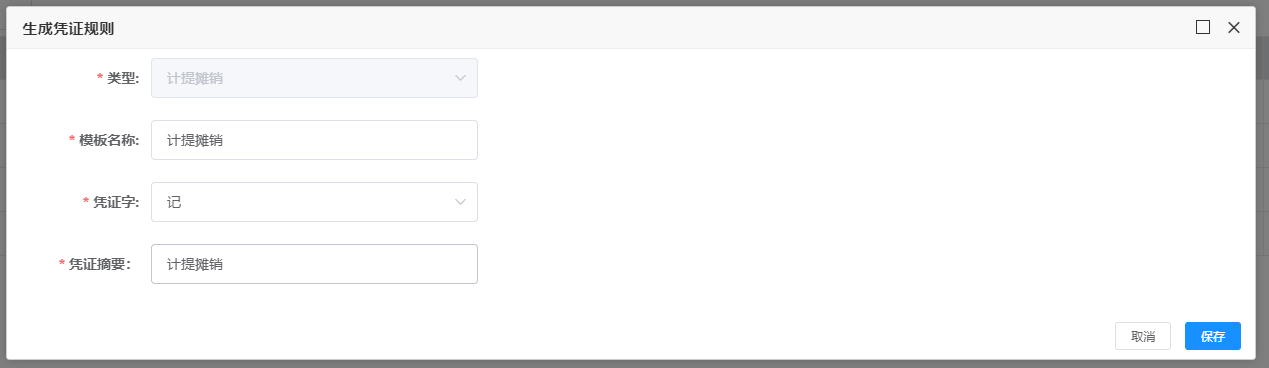Maximize the 生成凭证规则 dialog
Screen dimensions: 1269x368
pos(1203,27)
